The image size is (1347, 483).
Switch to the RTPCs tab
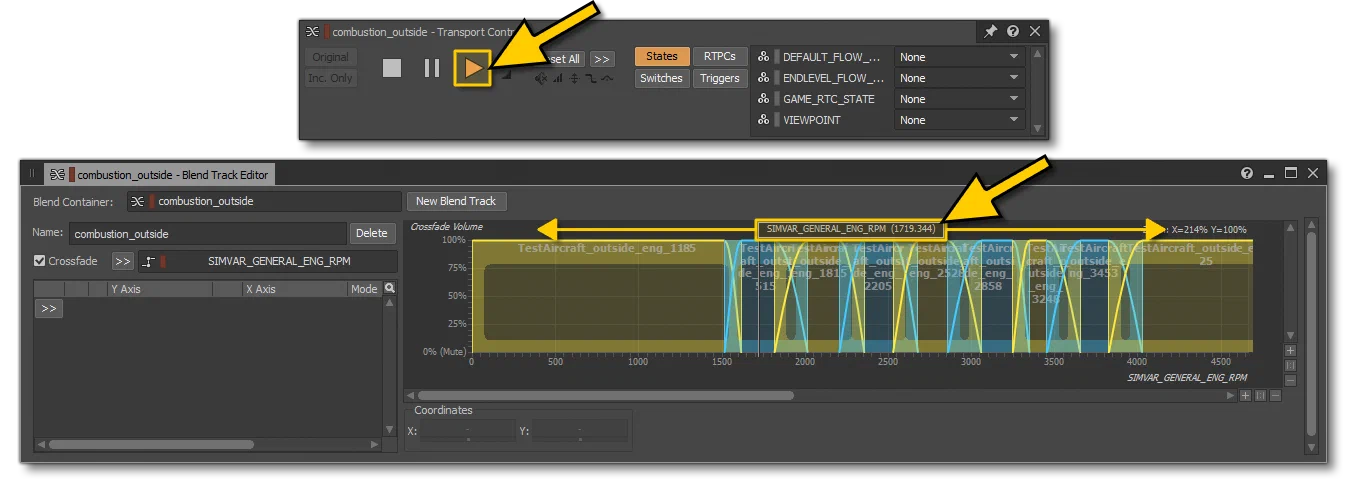pyautogui.click(x=719, y=57)
